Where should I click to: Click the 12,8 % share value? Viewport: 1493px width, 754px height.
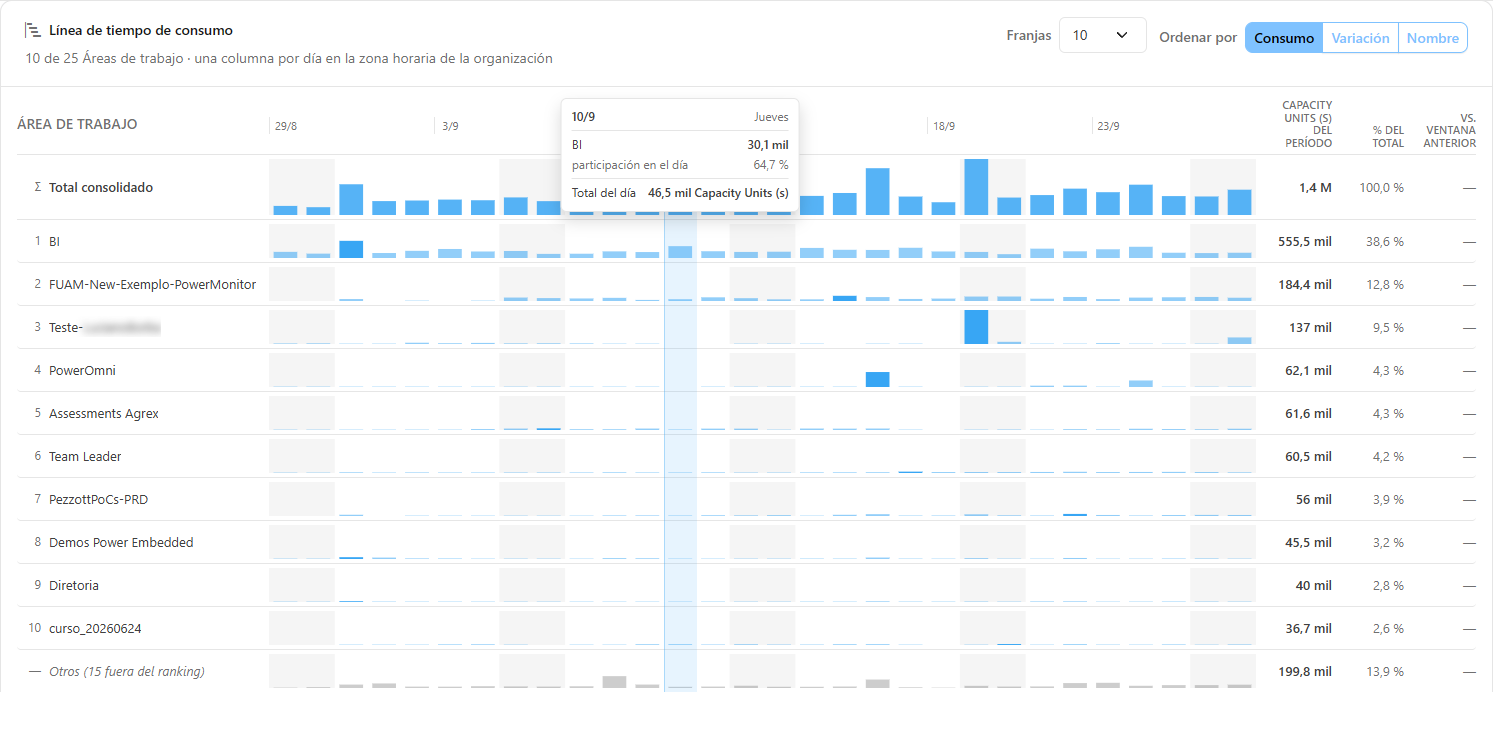pos(1385,285)
